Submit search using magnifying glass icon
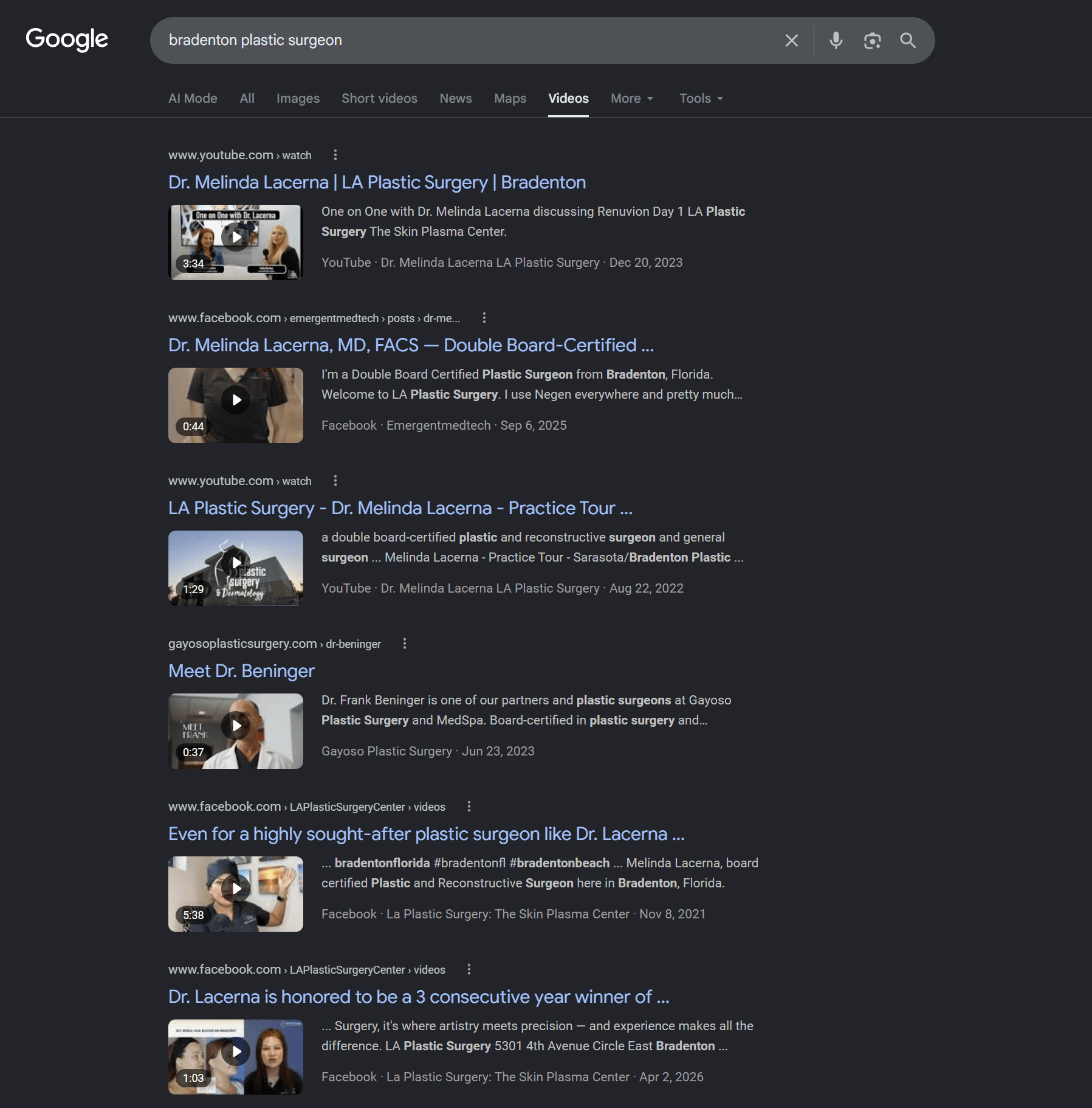Image resolution: width=1092 pixels, height=1108 pixels. tap(908, 41)
